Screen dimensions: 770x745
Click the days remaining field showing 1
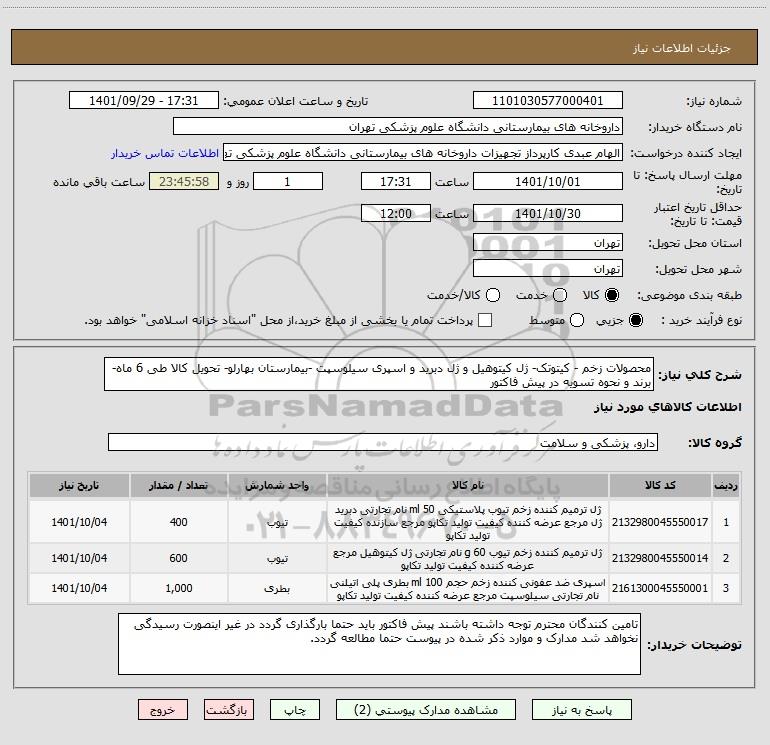pyautogui.click(x=288, y=181)
